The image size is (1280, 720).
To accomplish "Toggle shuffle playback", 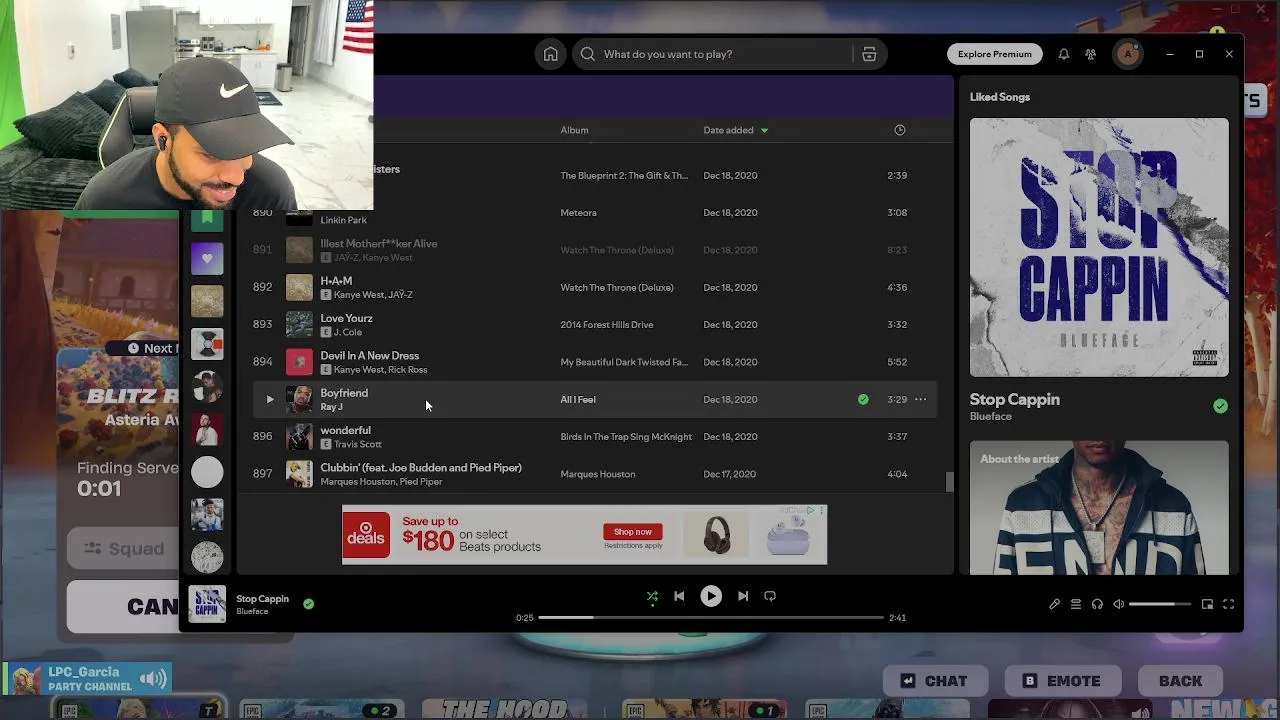I will 652,596.
